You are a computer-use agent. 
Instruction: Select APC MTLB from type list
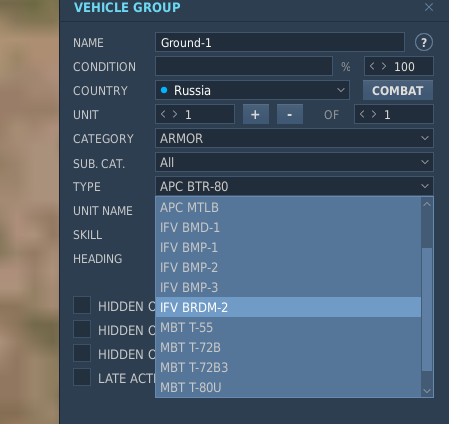coord(288,207)
